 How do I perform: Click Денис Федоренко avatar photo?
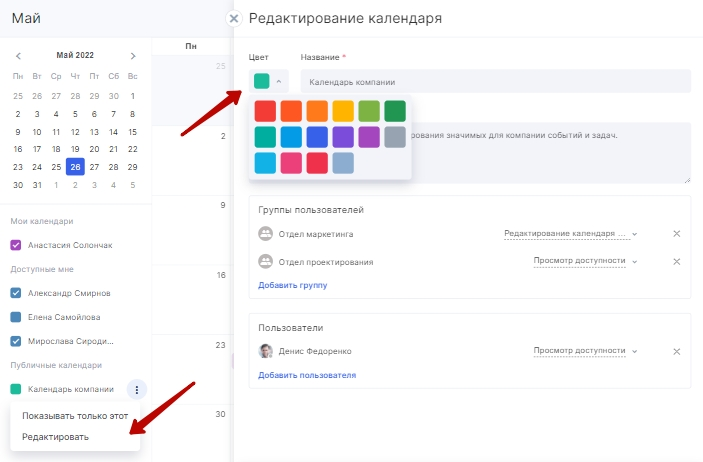(266, 351)
